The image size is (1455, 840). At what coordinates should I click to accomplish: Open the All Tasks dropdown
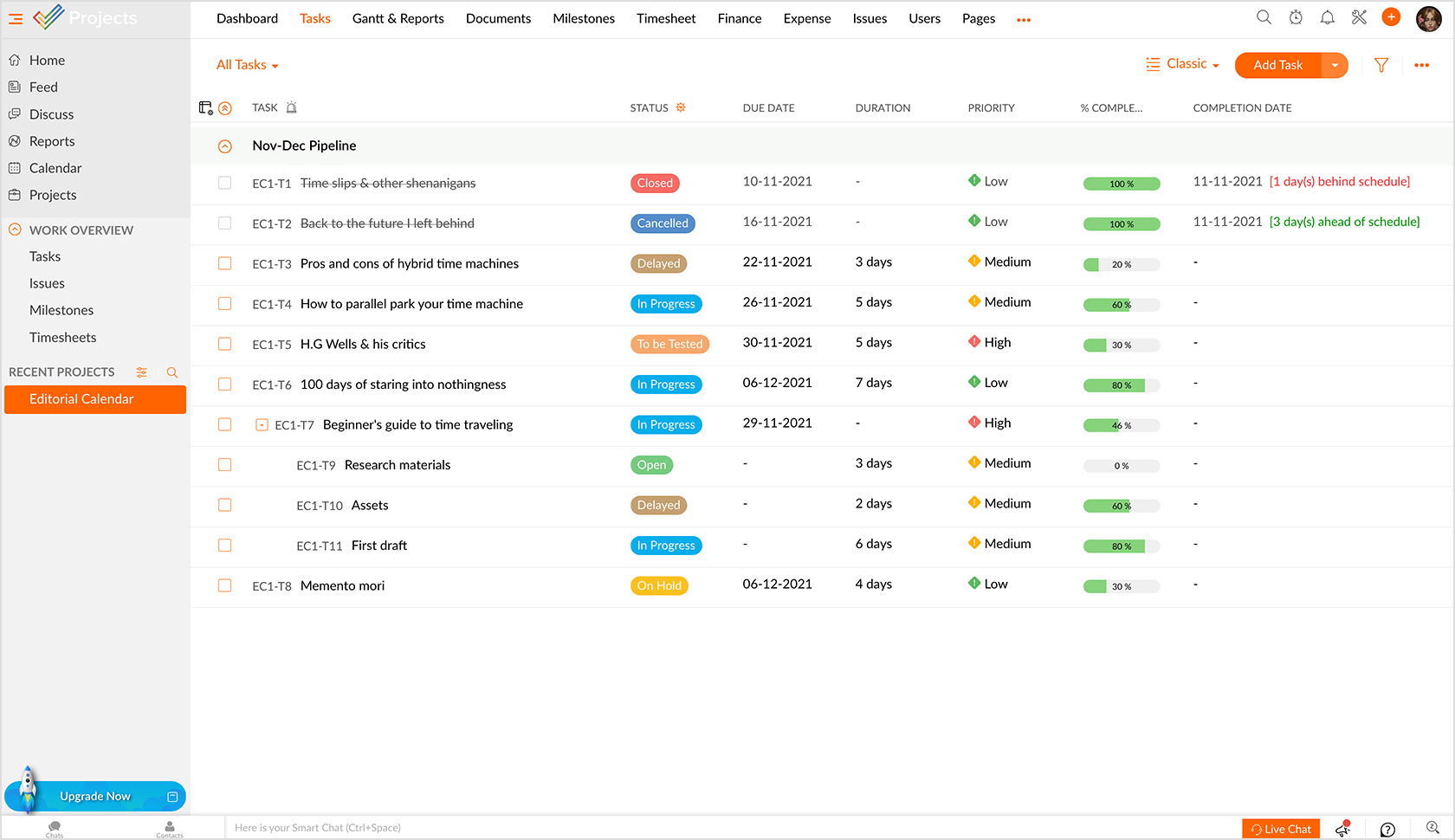[247, 65]
